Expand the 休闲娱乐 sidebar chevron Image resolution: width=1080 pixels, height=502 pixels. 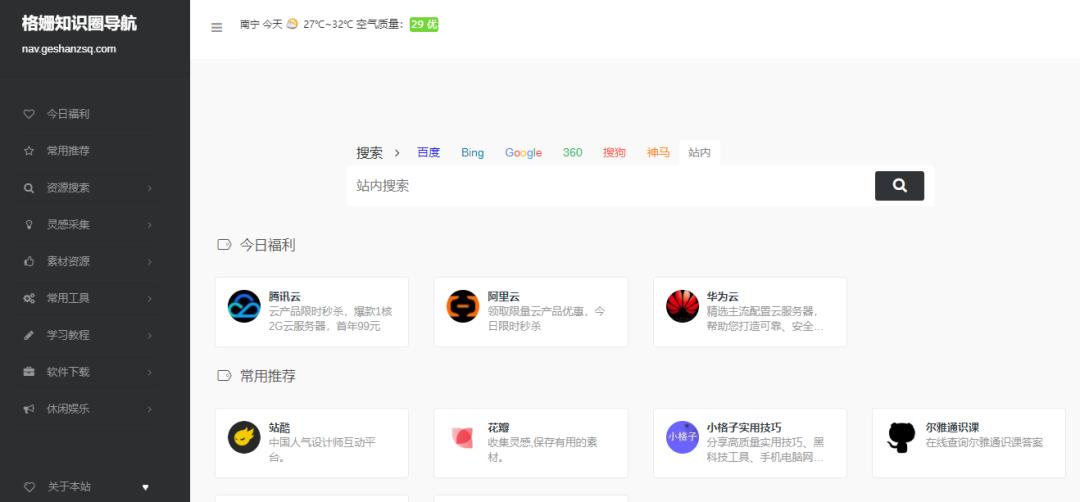click(149, 409)
